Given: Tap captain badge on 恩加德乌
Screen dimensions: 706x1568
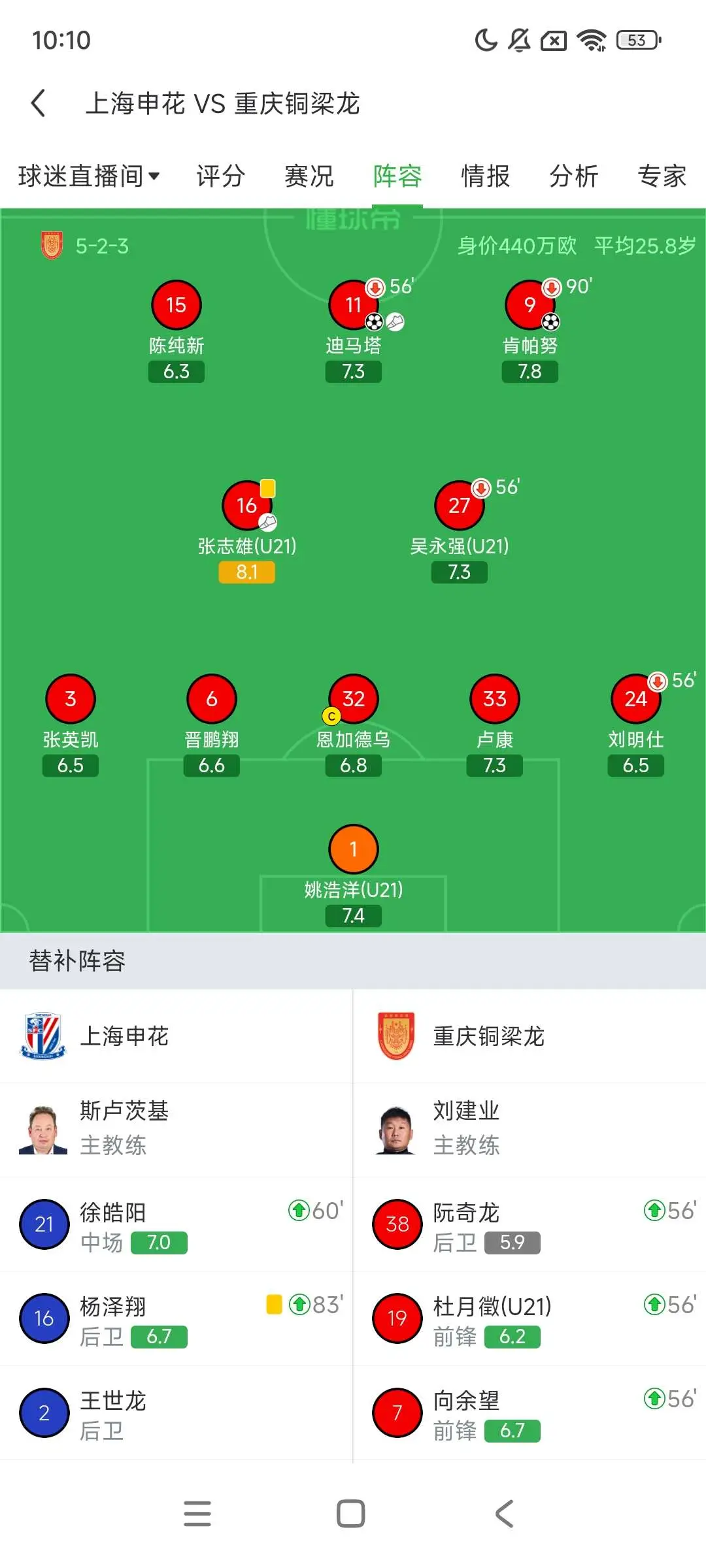Looking at the screenshot, I should [331, 717].
